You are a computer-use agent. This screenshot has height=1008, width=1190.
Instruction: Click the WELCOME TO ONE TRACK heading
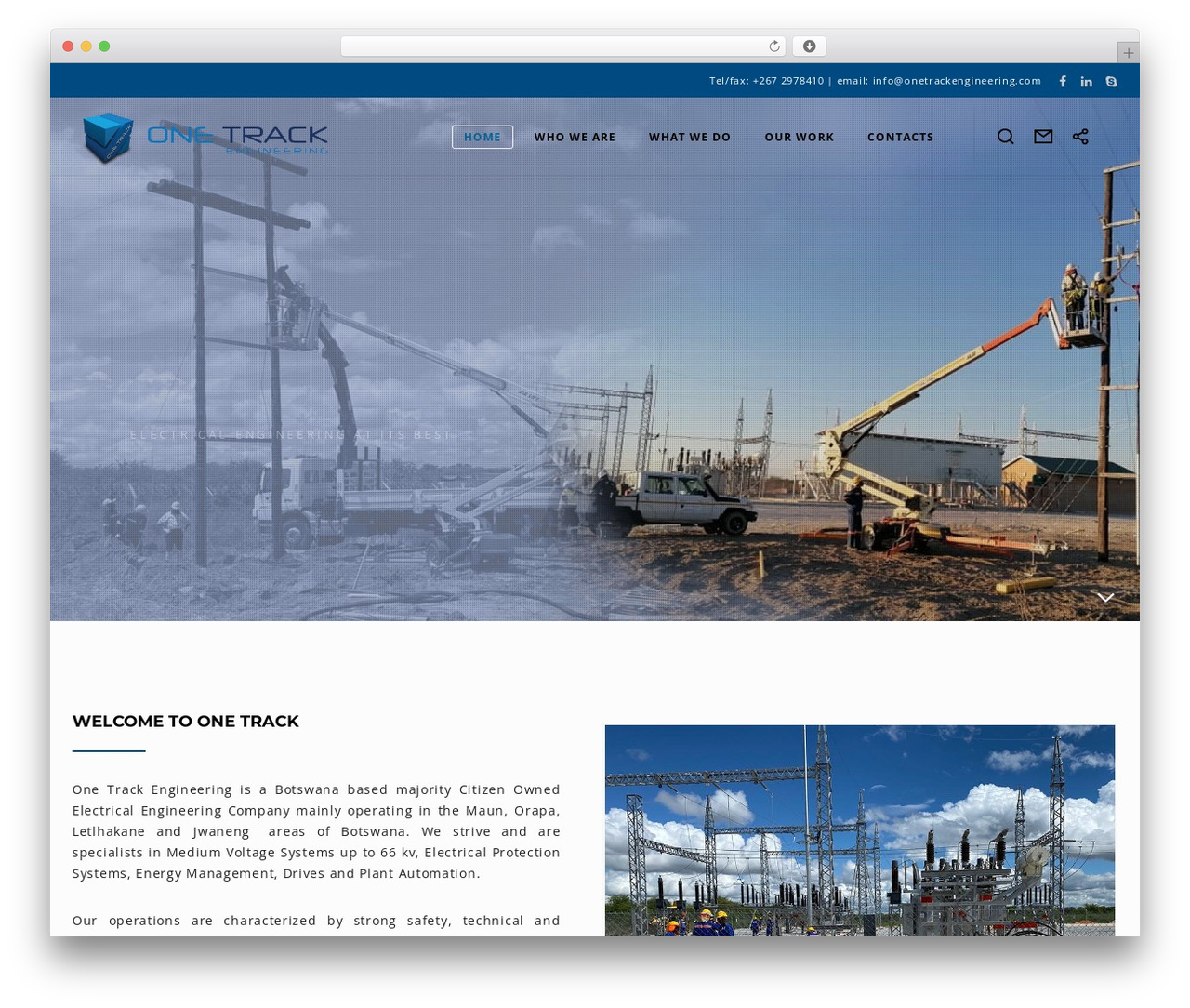[x=186, y=722]
